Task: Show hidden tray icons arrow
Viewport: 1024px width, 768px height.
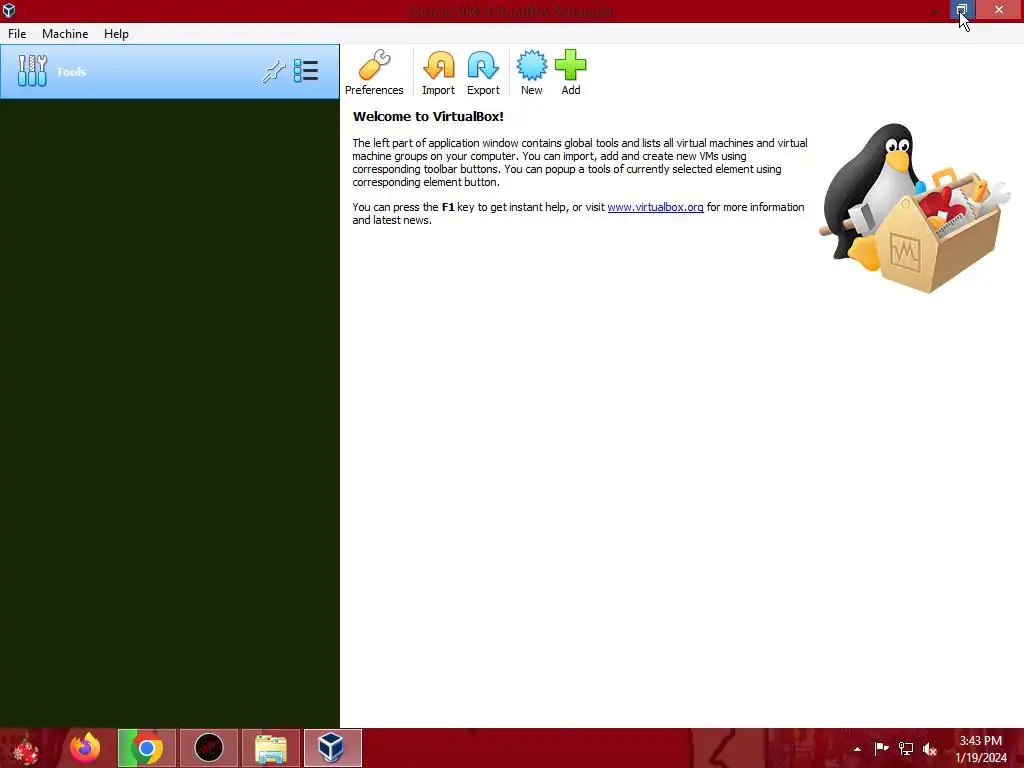Action: 857,749
